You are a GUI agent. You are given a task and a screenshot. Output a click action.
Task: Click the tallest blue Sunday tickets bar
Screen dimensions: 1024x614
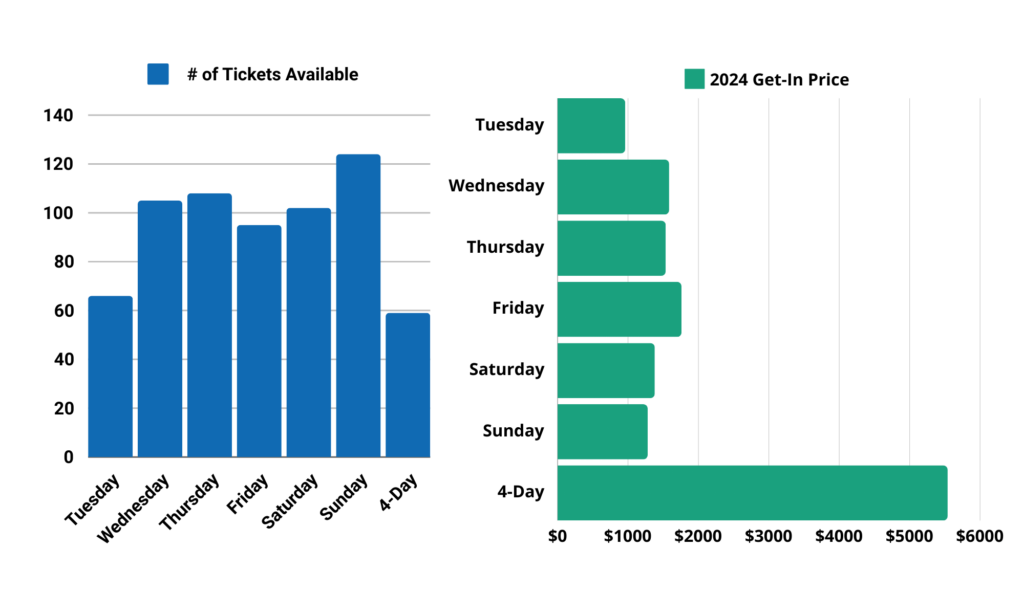[358, 305]
